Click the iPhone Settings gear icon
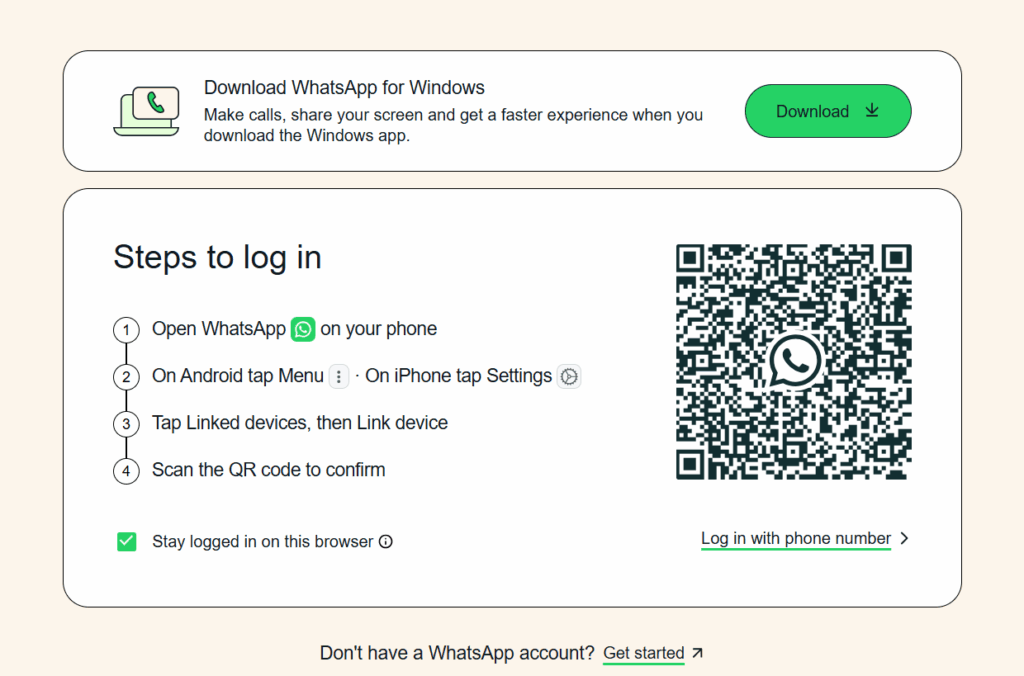The height and width of the screenshot is (676, 1024). click(x=569, y=376)
